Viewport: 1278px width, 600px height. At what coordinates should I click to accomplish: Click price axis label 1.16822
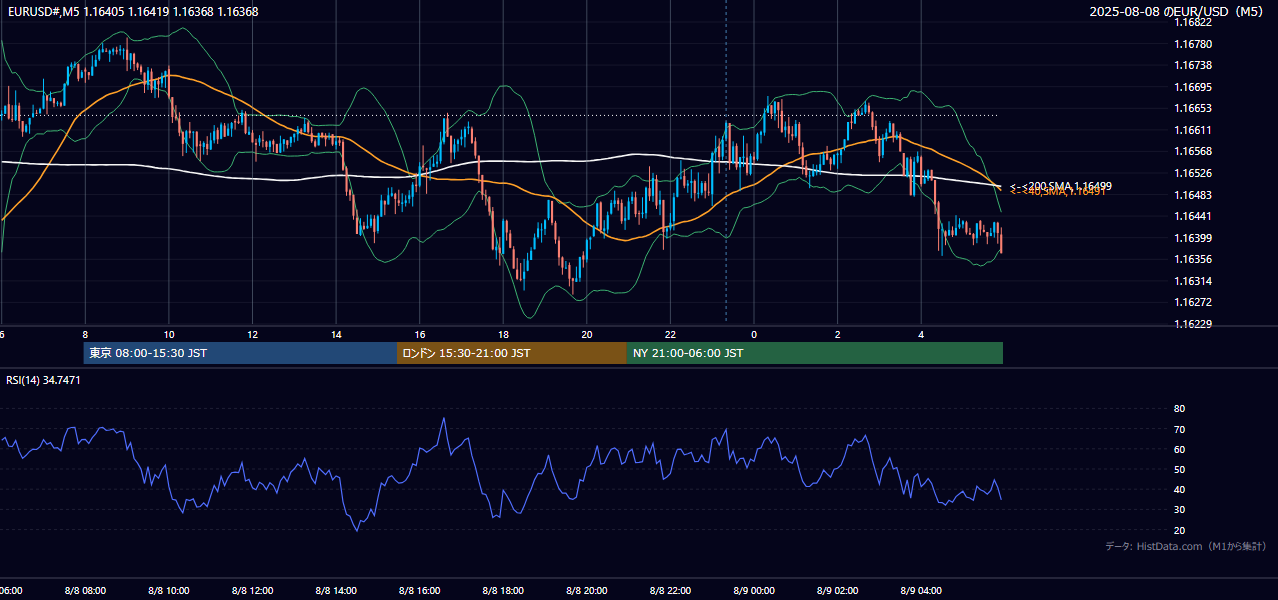1193,22
